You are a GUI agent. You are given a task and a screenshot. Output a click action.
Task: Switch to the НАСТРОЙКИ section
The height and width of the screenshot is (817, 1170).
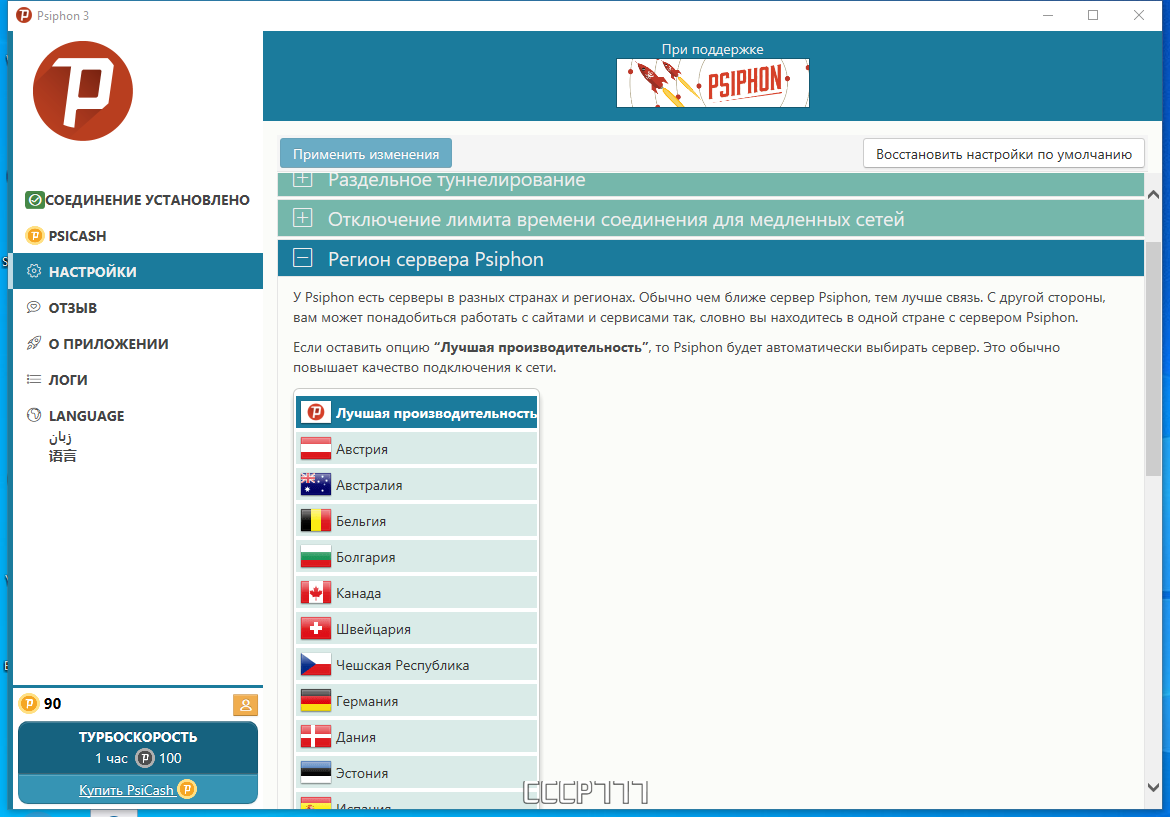(x=138, y=272)
